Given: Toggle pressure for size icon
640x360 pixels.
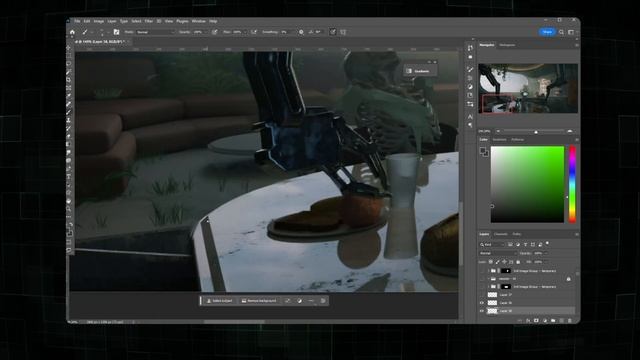Looking at the screenshot, I should point(333,32).
